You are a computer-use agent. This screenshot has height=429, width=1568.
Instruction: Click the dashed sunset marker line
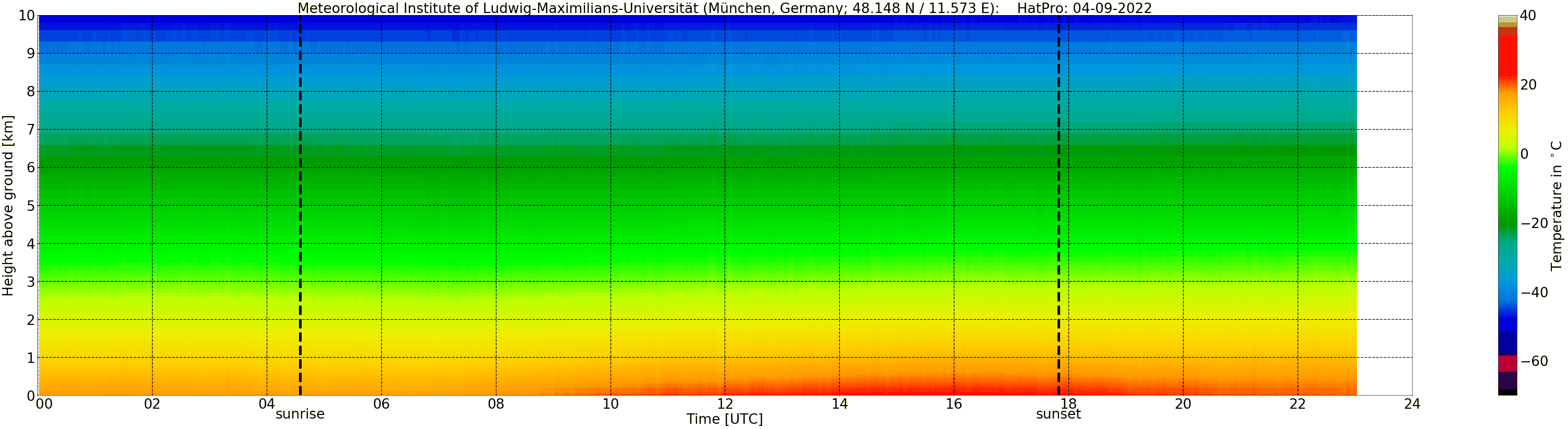click(x=1059, y=206)
